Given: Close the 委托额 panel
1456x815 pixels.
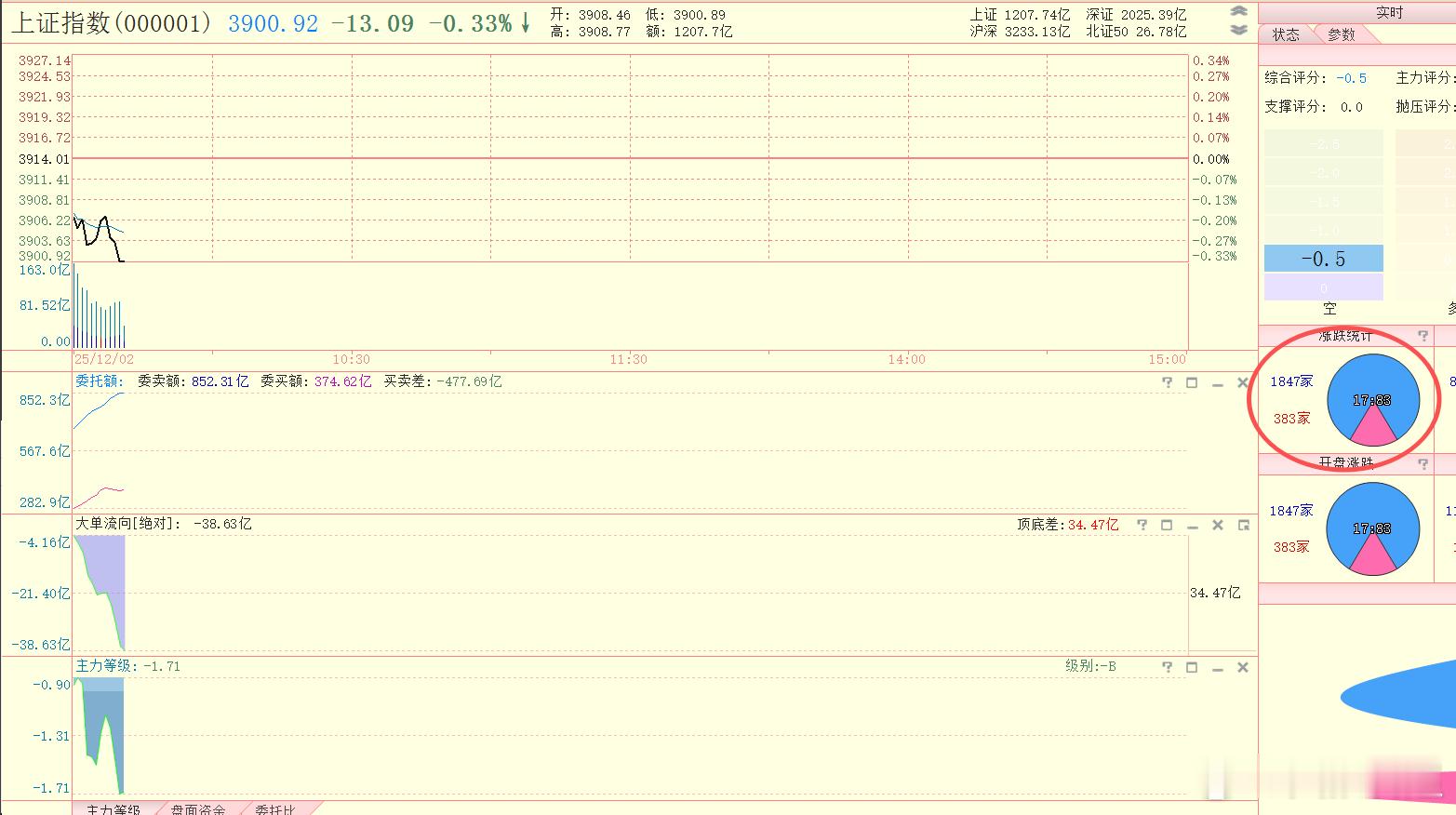Looking at the screenshot, I should click(x=1243, y=382).
